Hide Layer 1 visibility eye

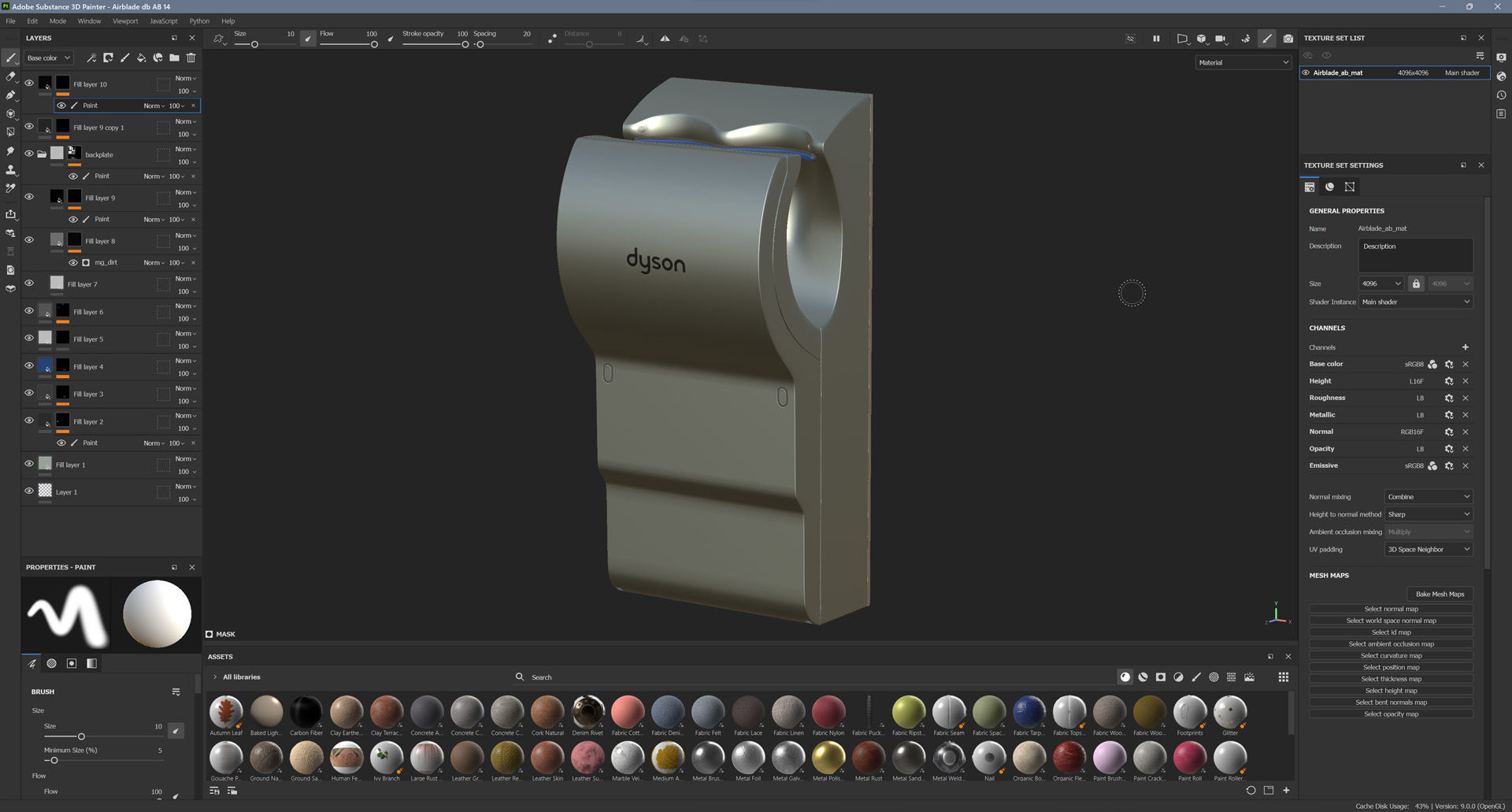29,491
